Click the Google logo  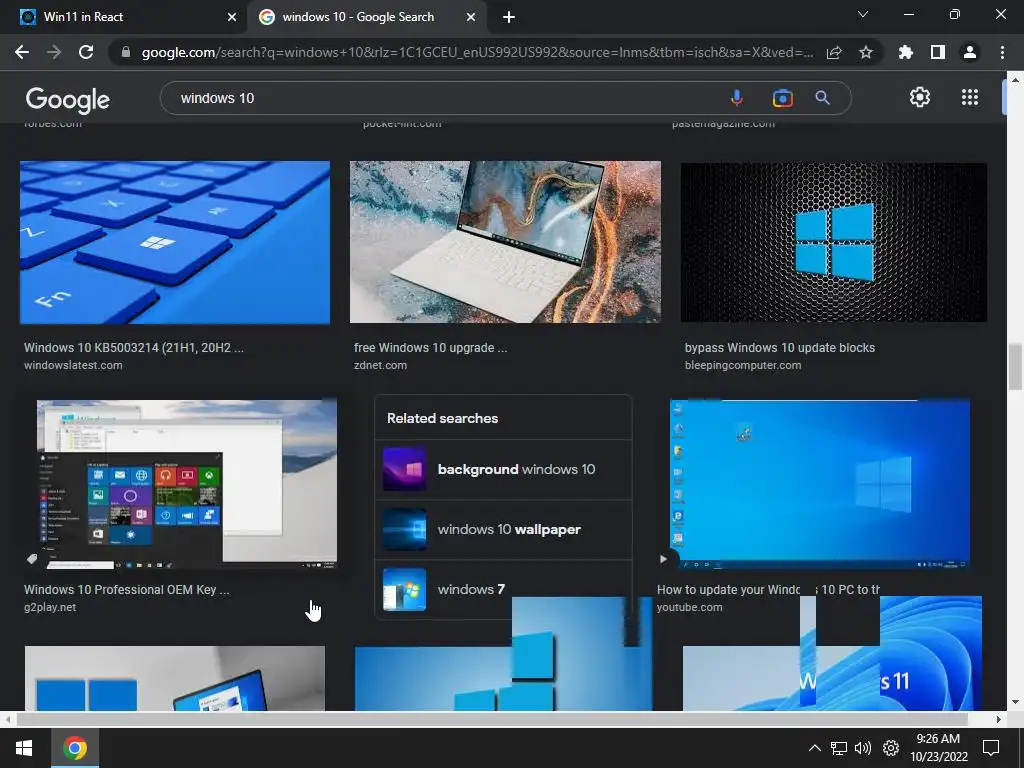tap(68, 99)
